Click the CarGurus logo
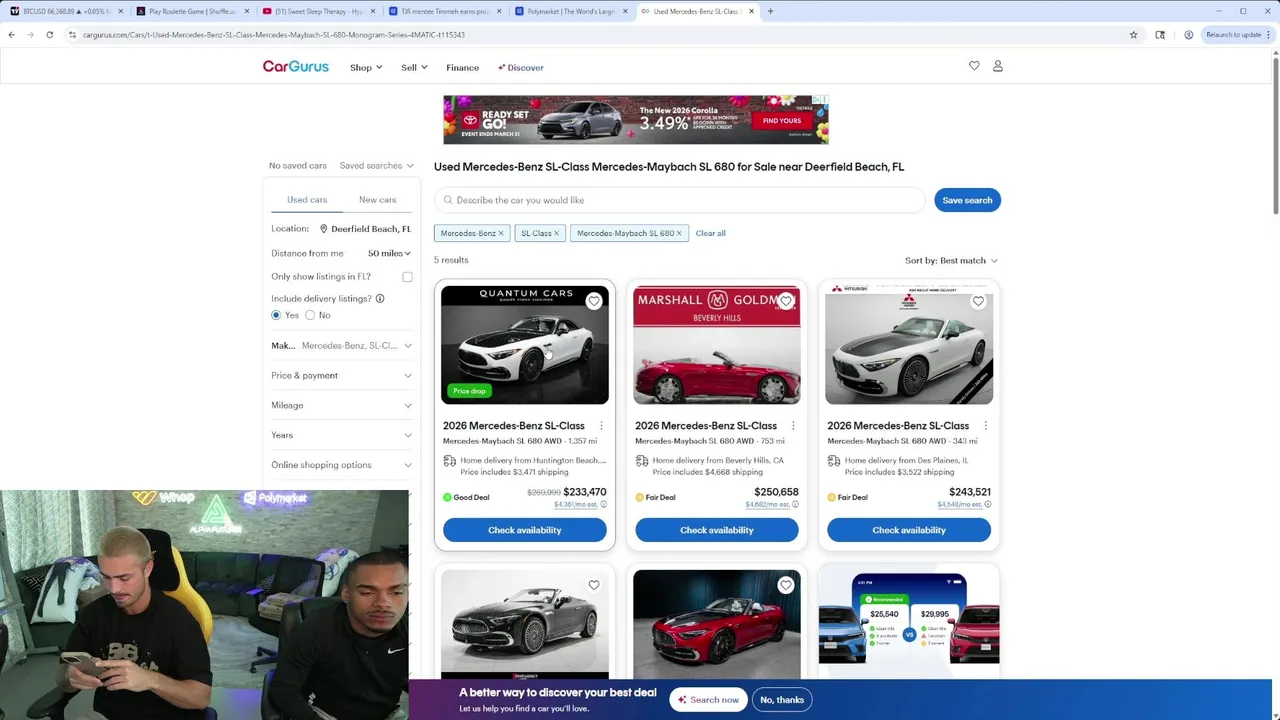This screenshot has width=1280, height=720. (295, 67)
